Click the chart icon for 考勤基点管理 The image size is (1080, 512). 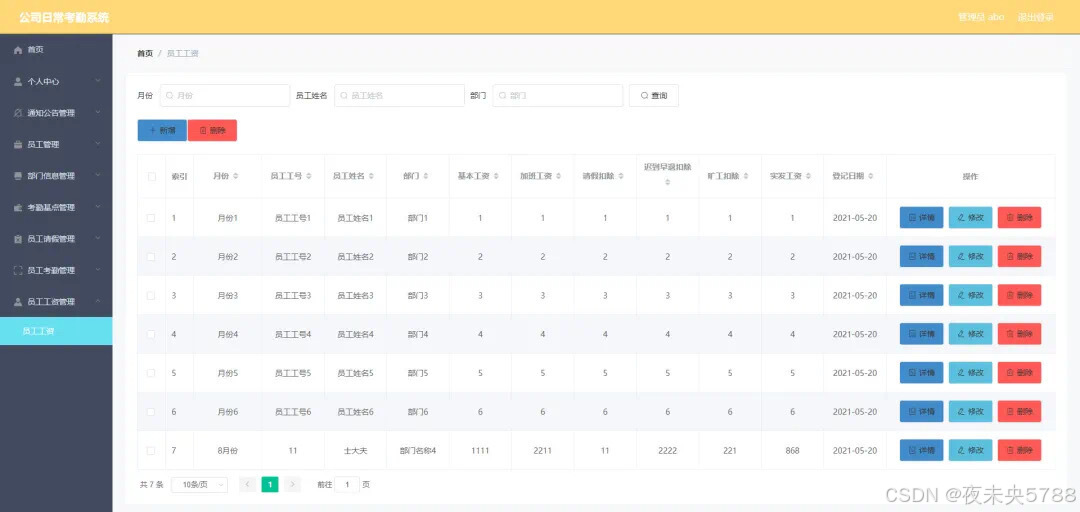pyautogui.click(x=18, y=207)
